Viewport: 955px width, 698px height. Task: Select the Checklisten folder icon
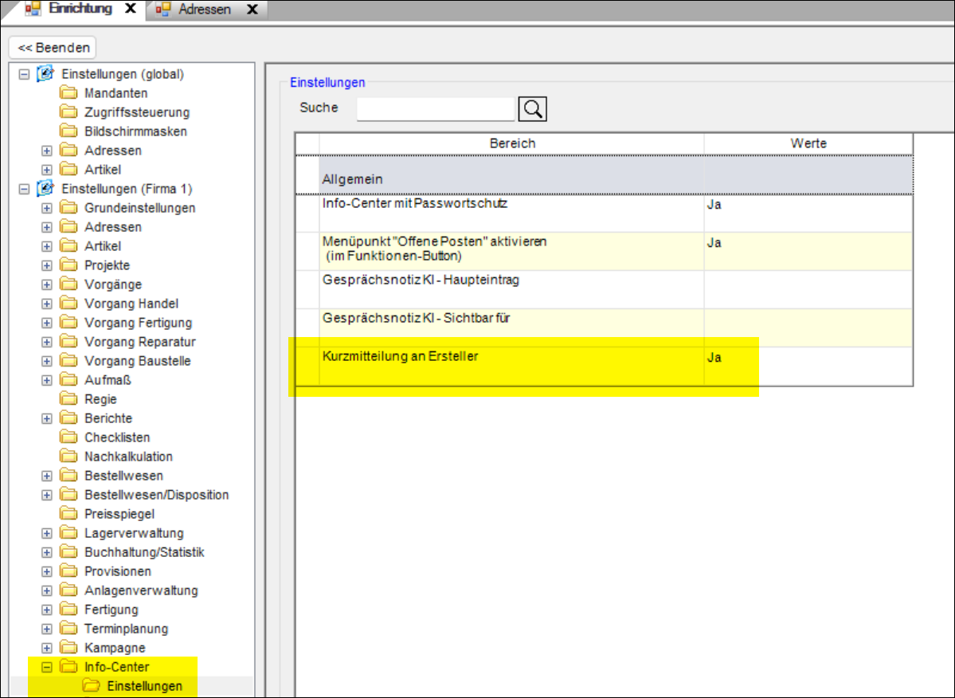coord(69,437)
